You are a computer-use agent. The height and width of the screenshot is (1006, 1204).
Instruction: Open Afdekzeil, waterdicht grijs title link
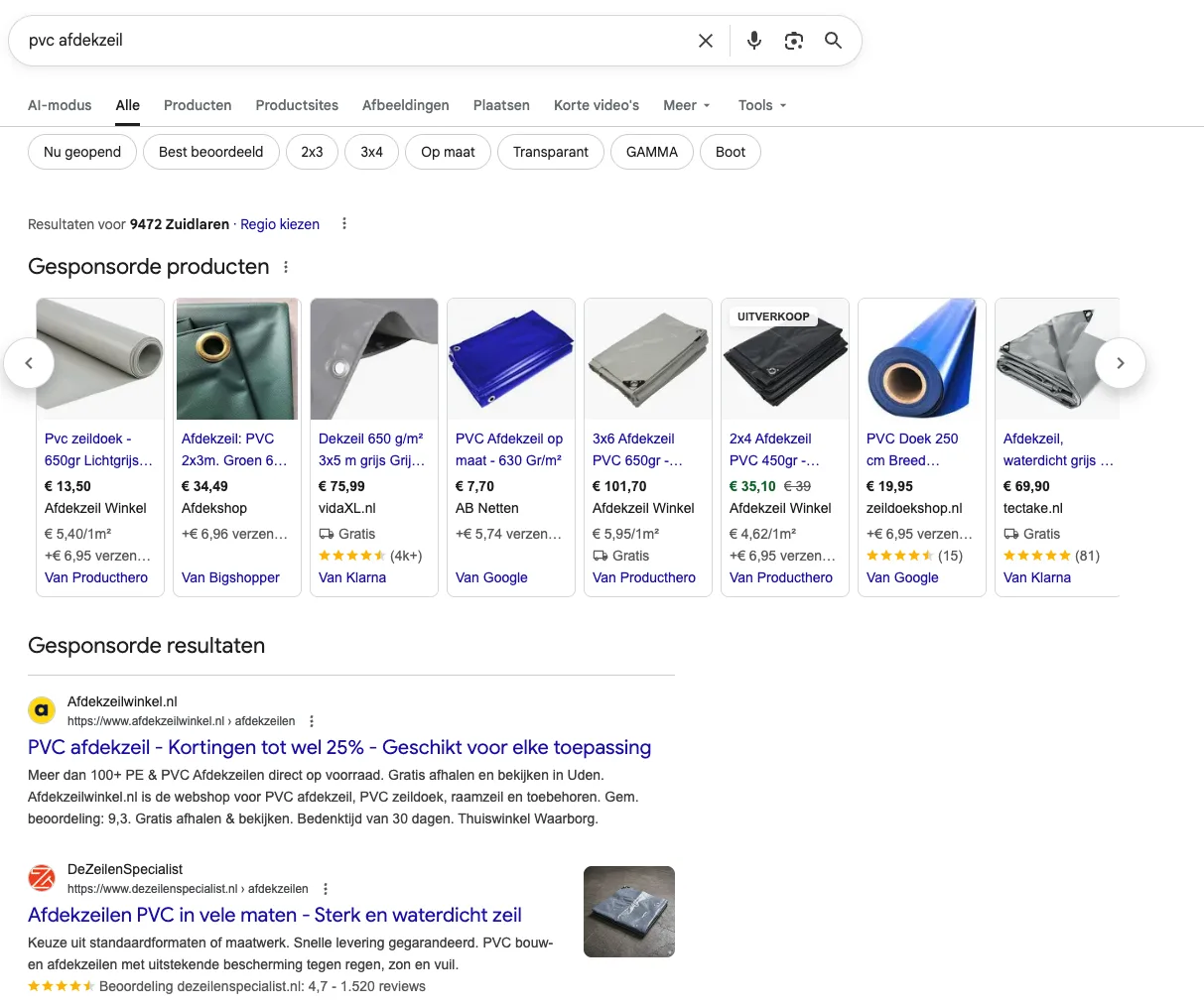[x=1058, y=449]
